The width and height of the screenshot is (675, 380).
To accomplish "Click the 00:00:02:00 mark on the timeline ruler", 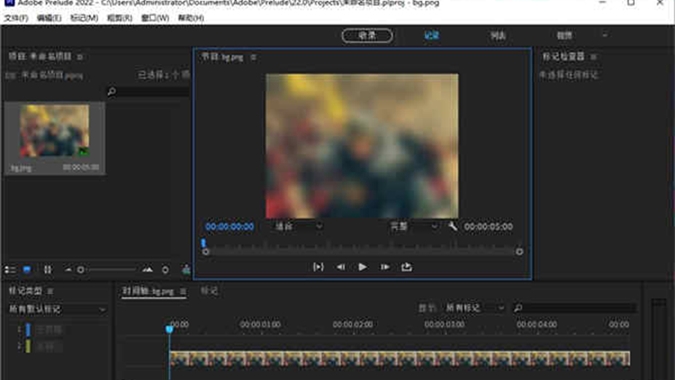I will click(x=353, y=324).
